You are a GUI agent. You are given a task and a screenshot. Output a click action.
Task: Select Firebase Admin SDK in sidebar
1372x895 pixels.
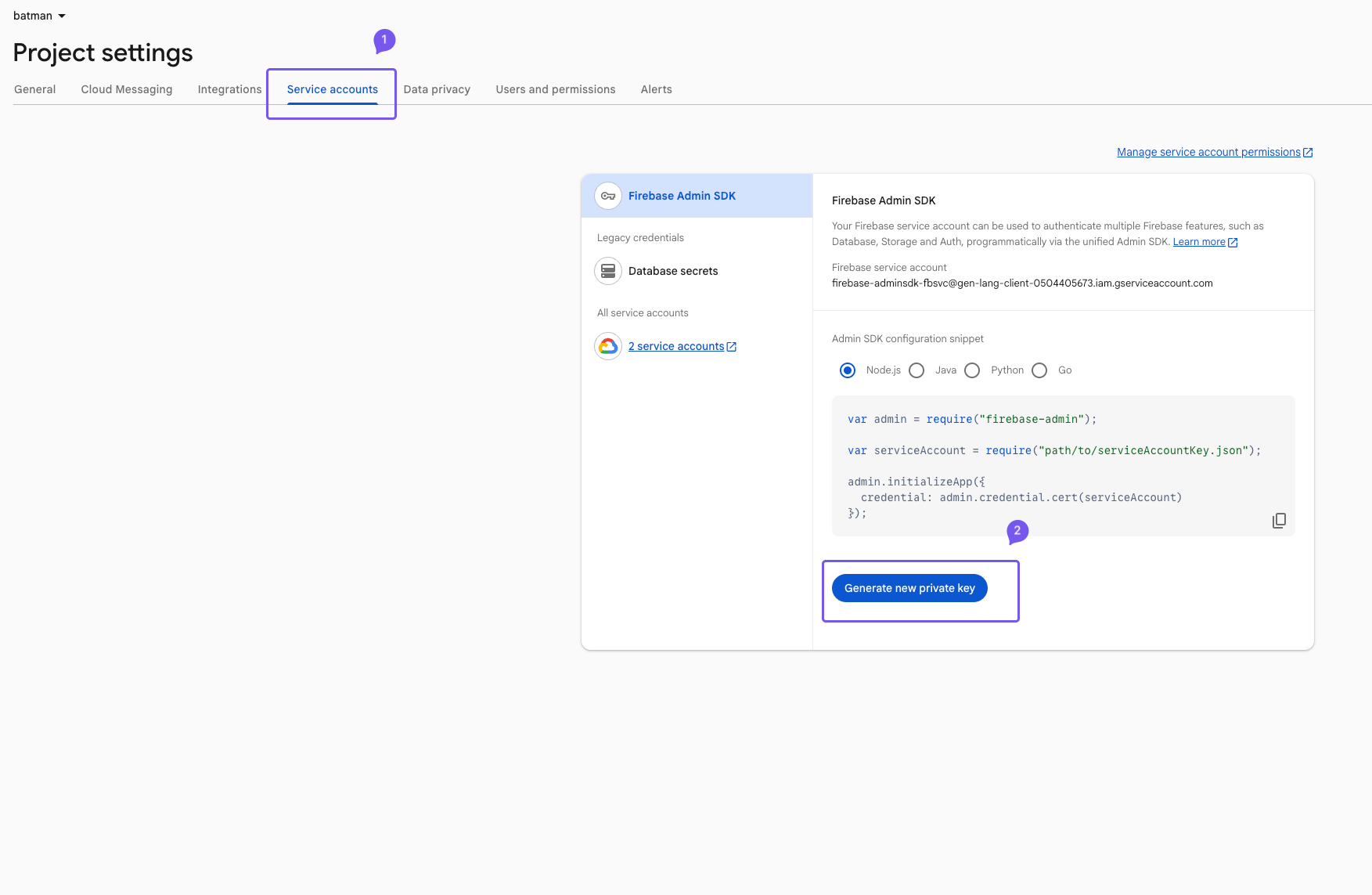(x=697, y=196)
